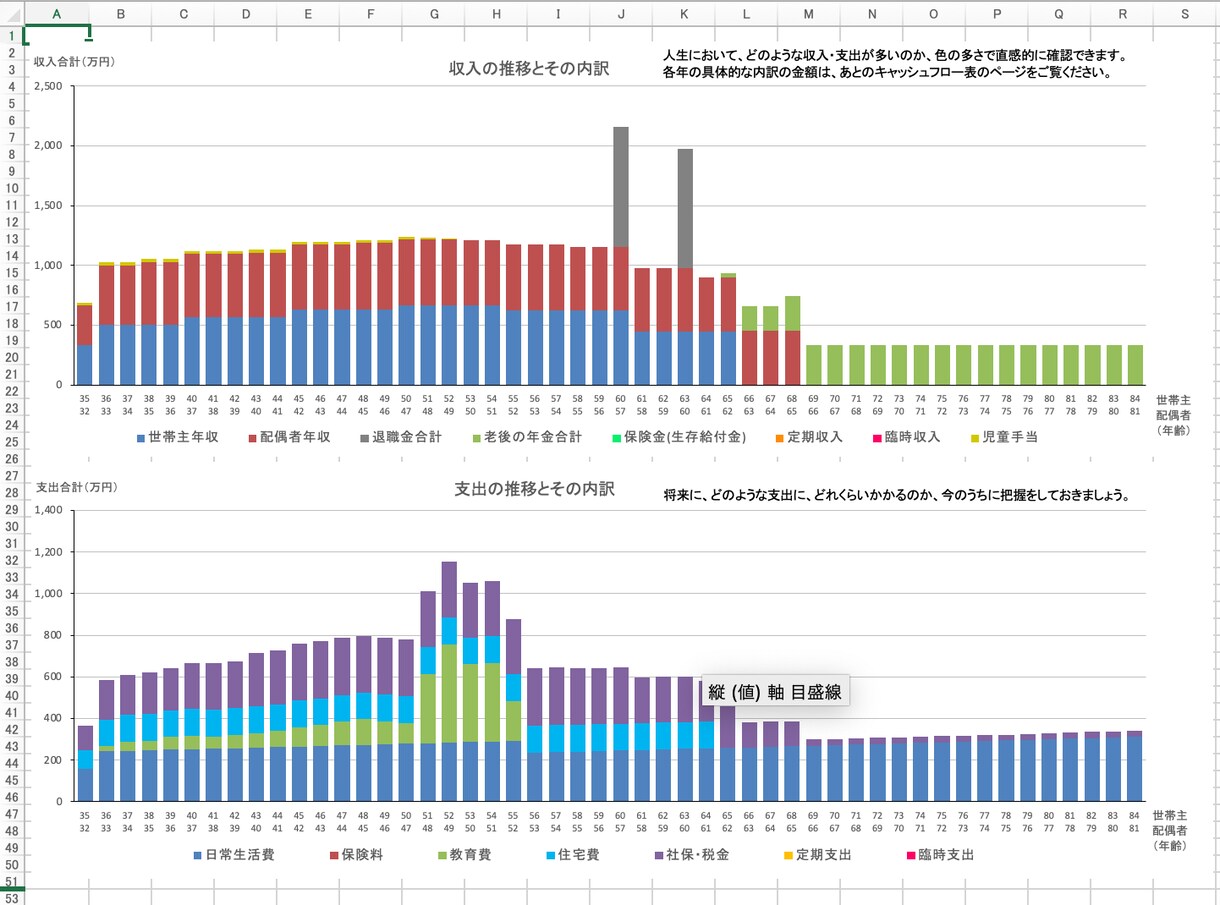Click the 1,000 expense axis value
1220x905 pixels.
[x=48, y=593]
